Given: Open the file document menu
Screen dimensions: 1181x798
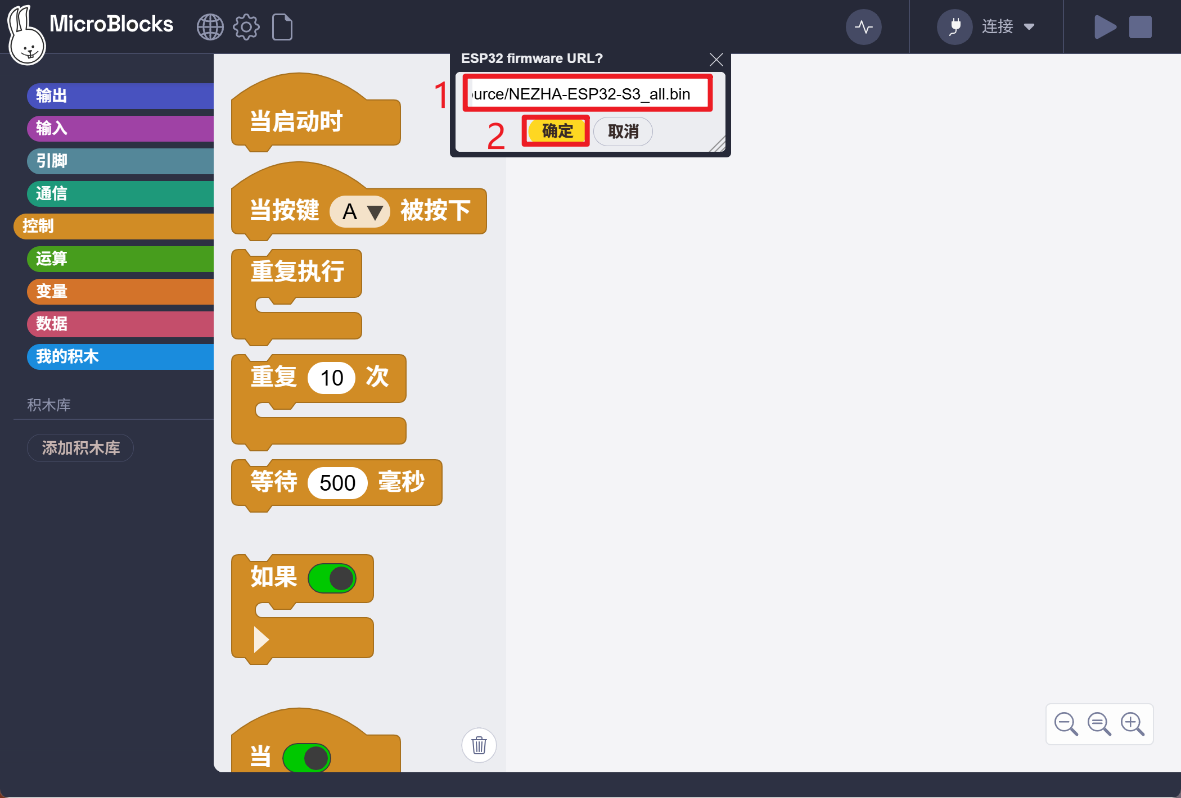Looking at the screenshot, I should coord(282,27).
